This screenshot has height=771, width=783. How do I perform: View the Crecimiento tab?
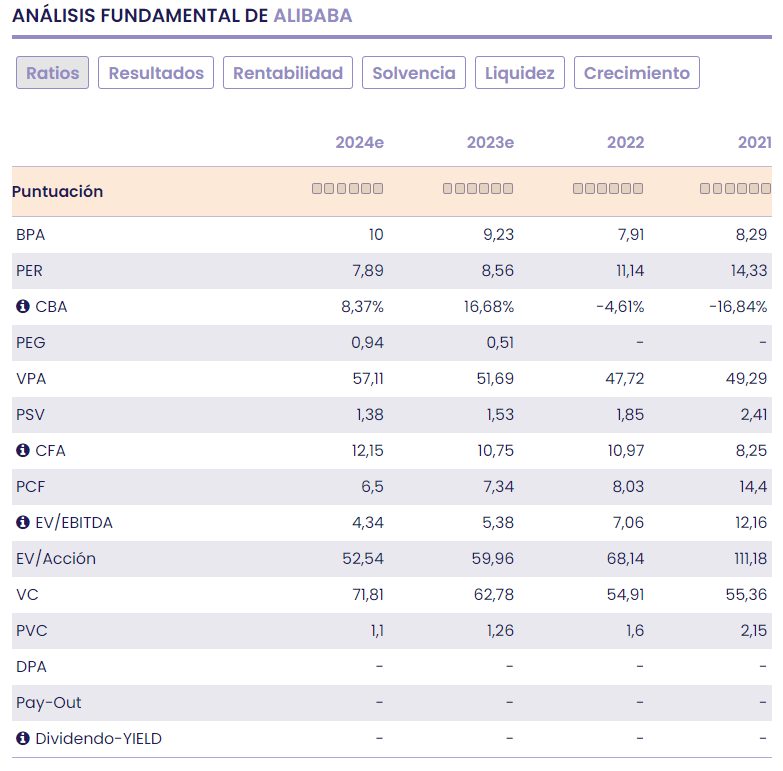coord(637,73)
